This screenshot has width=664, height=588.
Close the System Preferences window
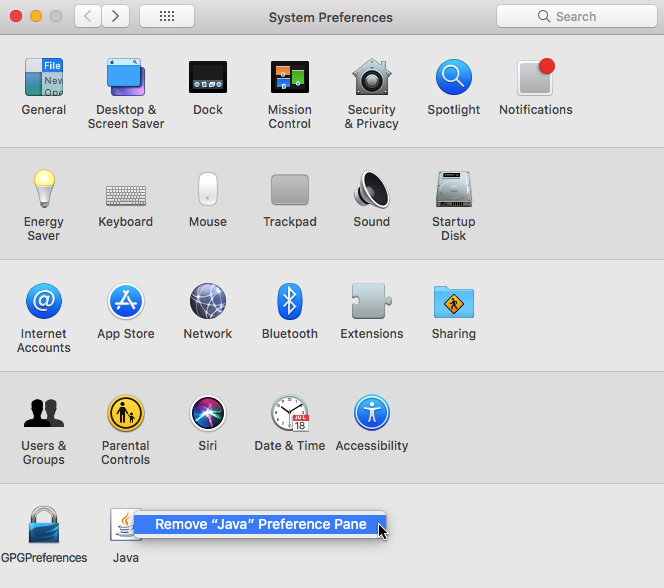coord(16,16)
